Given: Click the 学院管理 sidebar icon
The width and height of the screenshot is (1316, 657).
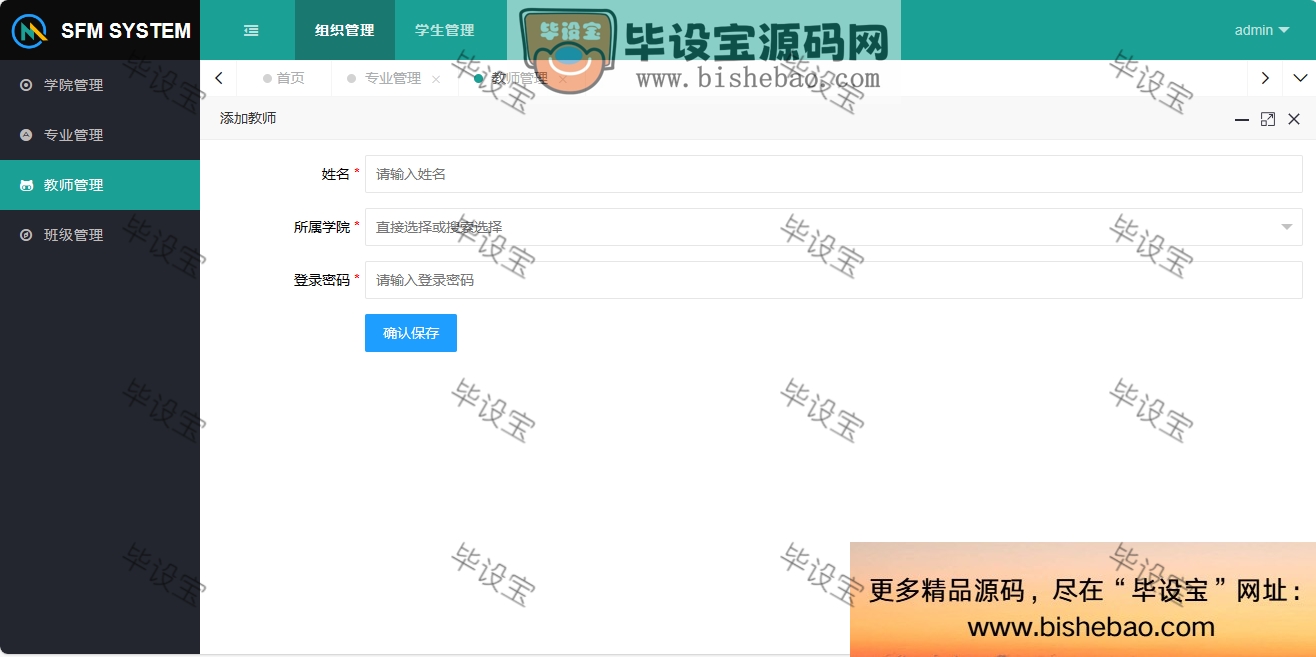Looking at the screenshot, I should point(26,85).
